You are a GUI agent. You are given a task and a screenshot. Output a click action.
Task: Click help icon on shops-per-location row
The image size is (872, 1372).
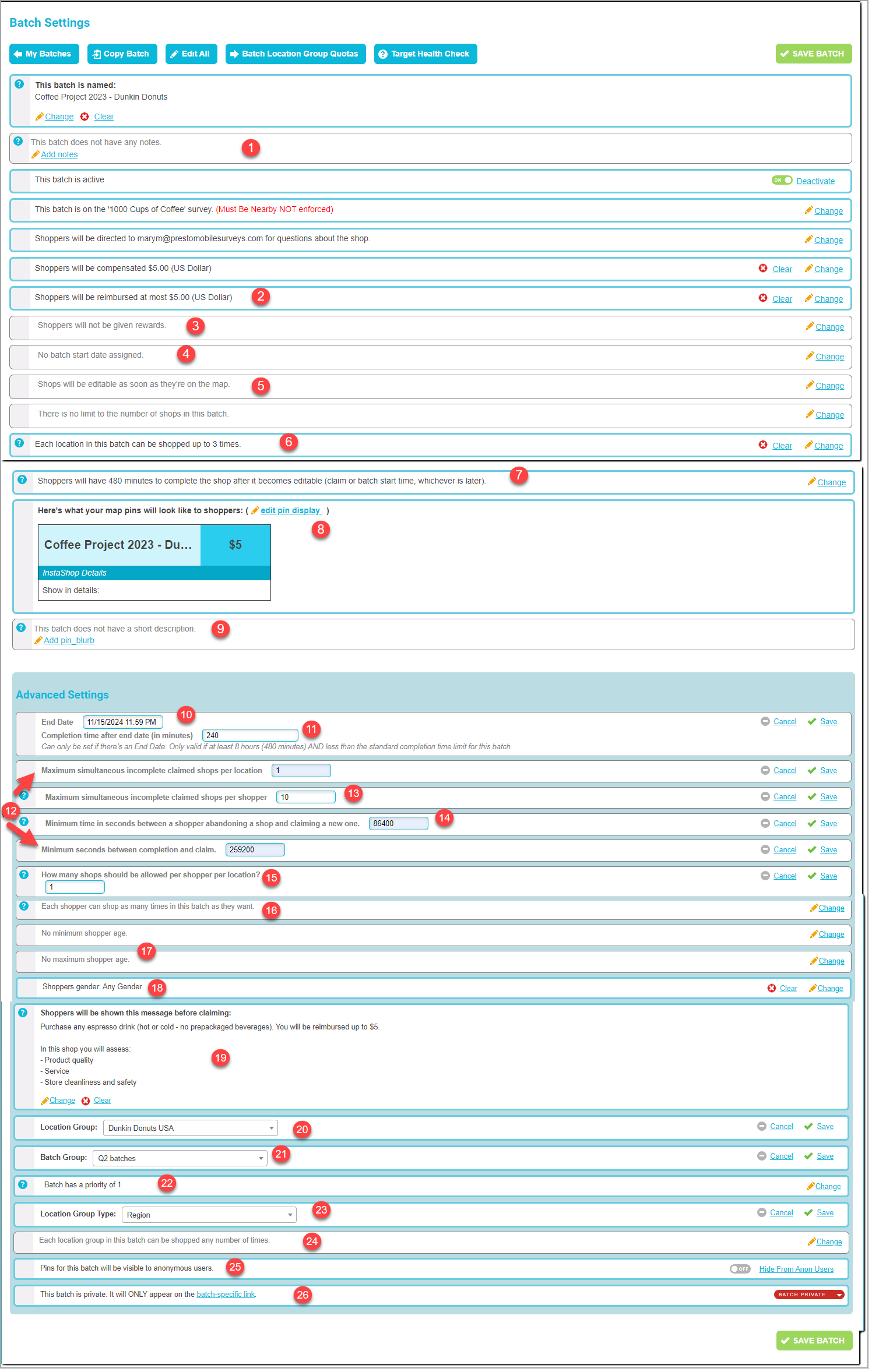[x=19, y=443]
